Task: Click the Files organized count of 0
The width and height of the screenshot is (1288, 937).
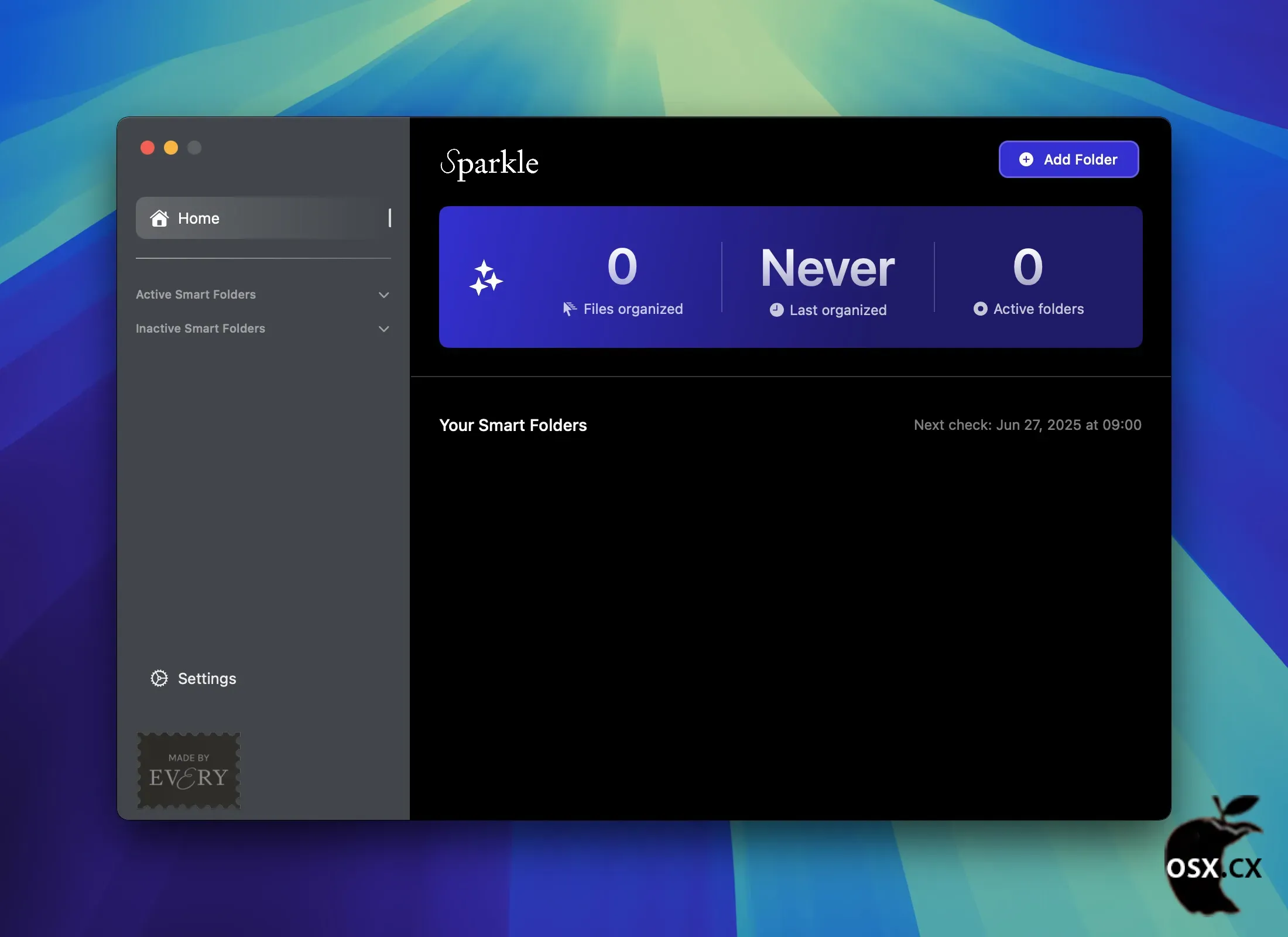Action: (622, 267)
